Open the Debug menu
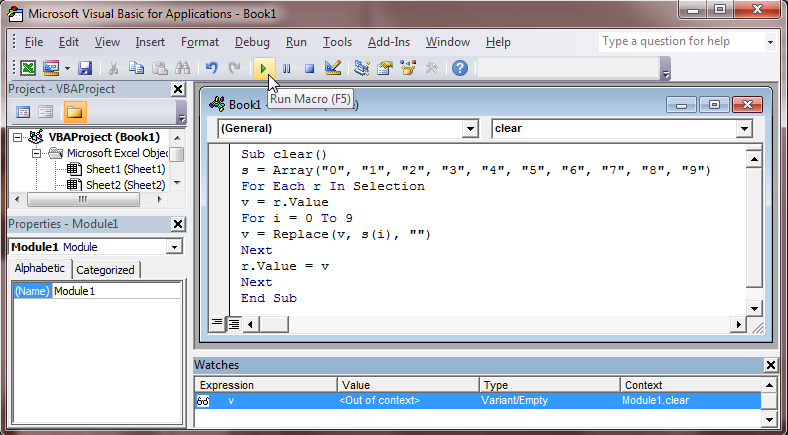The image size is (788, 435). (252, 42)
